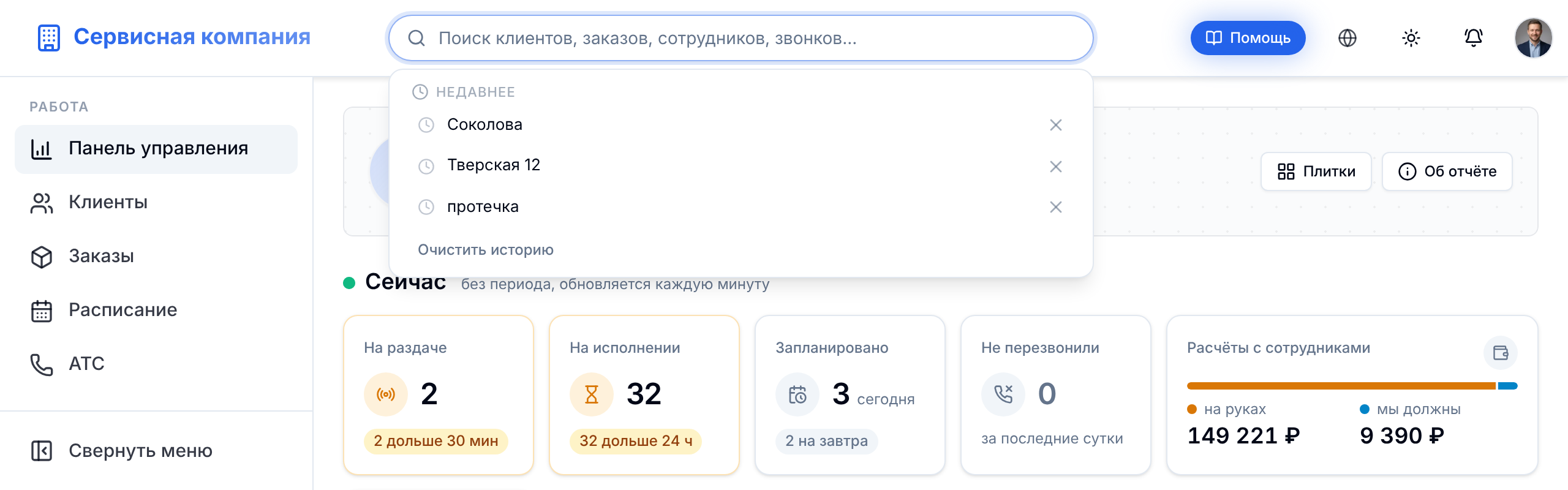Open the На раздаче card
The height and width of the screenshot is (490, 1568).
point(439,395)
